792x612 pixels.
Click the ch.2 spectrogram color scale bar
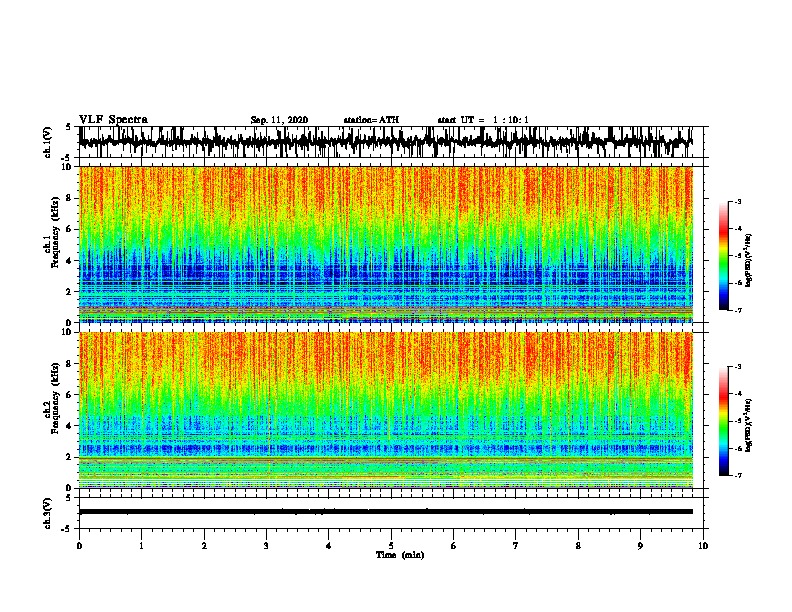pyautogui.click(x=723, y=421)
